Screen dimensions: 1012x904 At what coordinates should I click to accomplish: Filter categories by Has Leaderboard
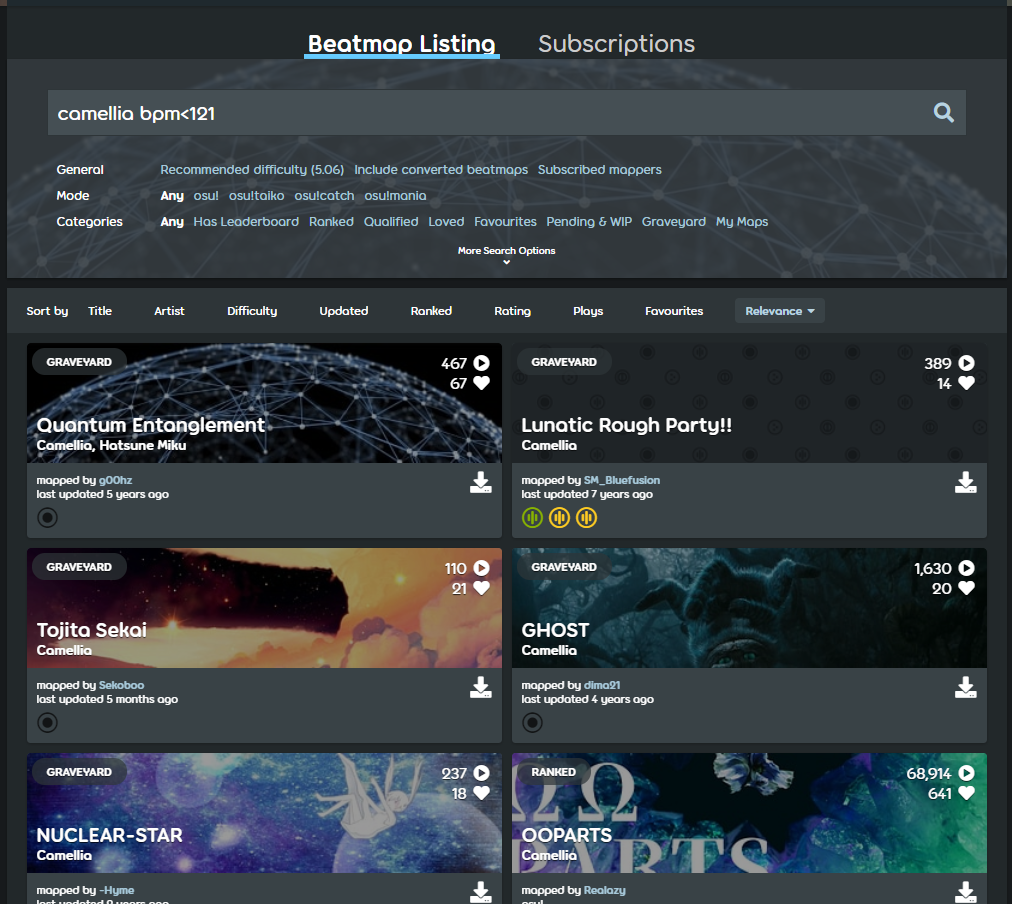(x=246, y=221)
